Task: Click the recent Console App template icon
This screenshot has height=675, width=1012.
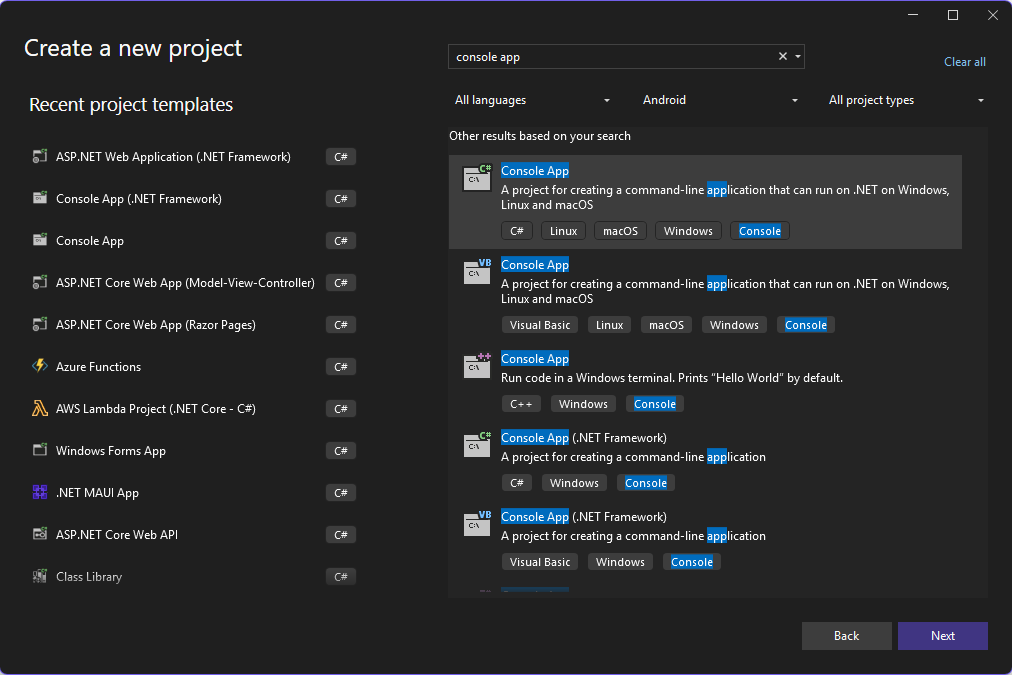Action: [x=40, y=240]
